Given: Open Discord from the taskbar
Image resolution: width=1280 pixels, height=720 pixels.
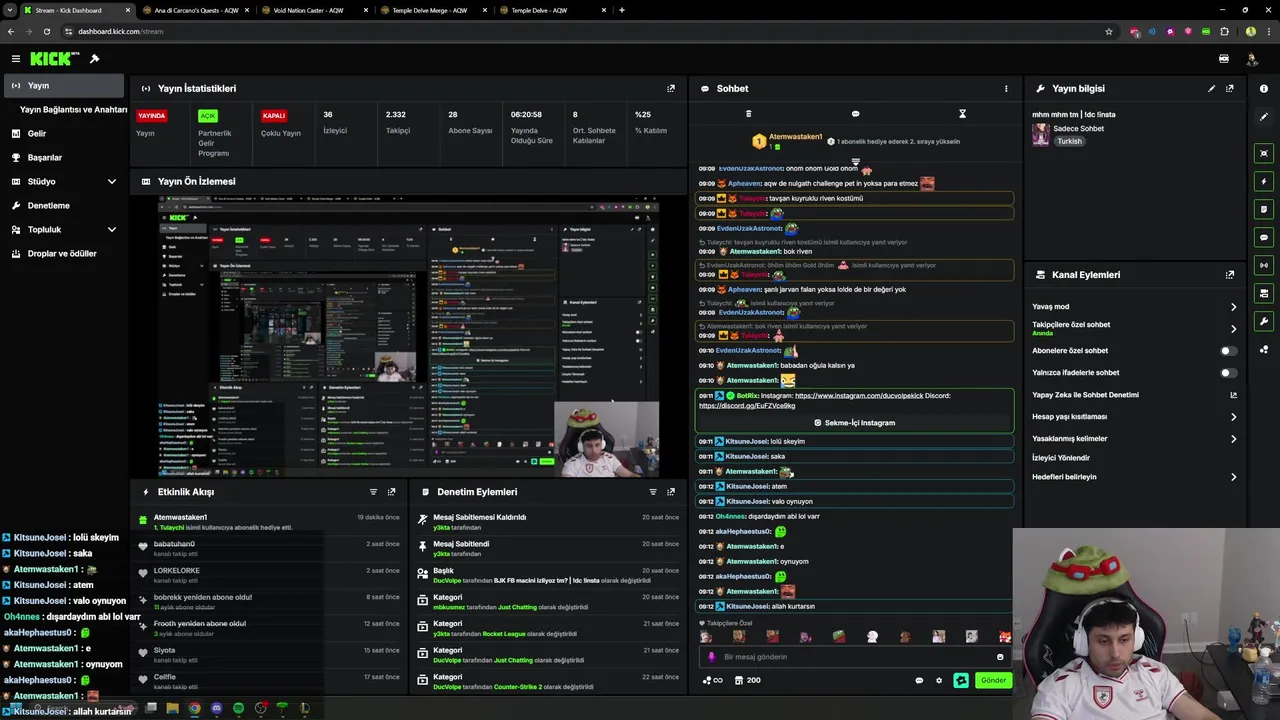Looking at the screenshot, I should [216, 708].
